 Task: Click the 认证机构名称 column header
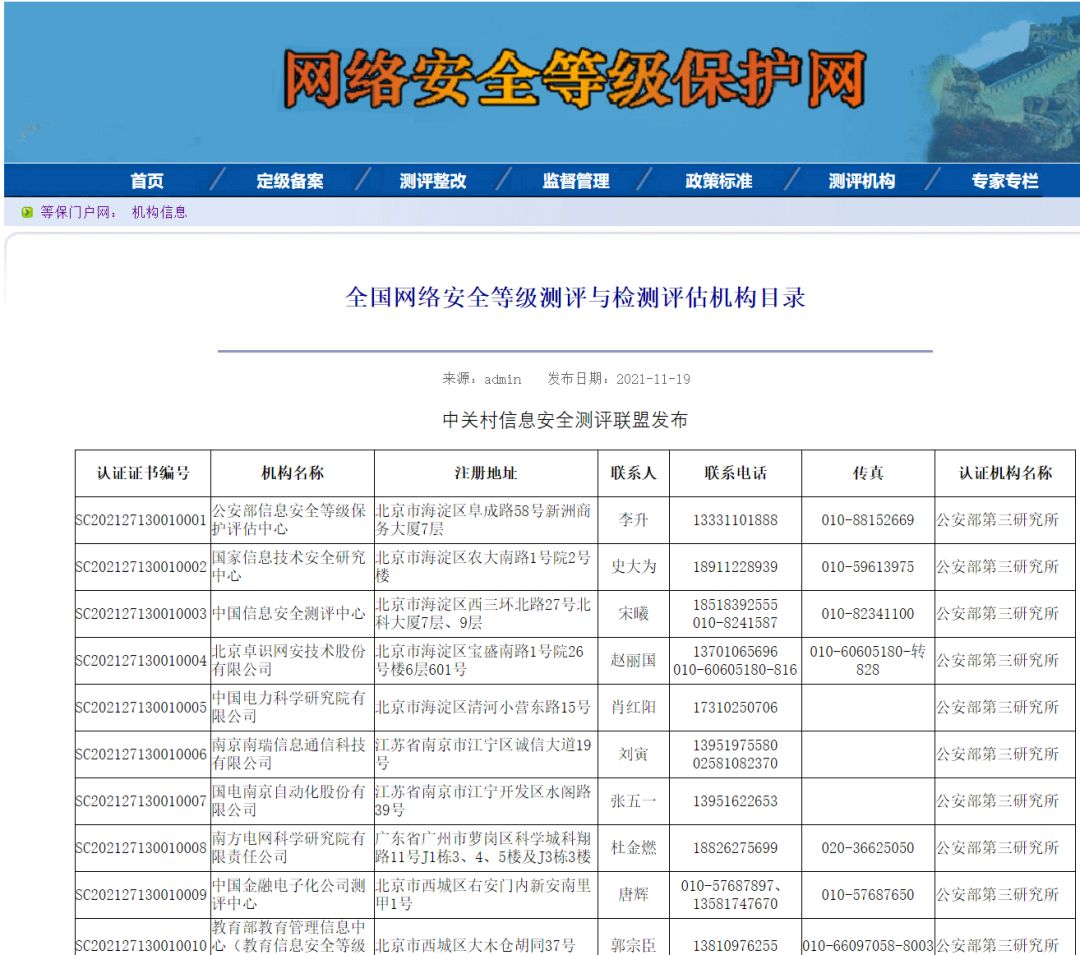pos(1006,473)
